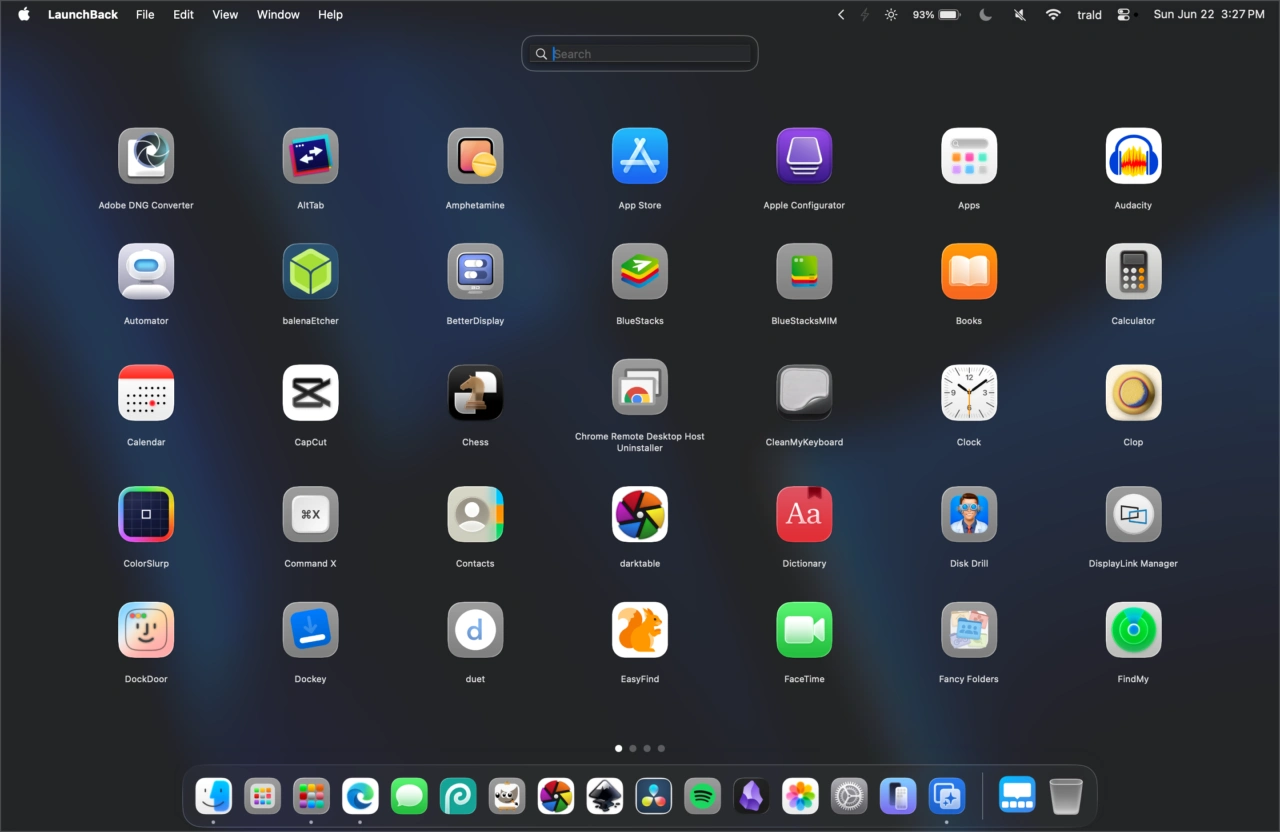Open Amphetamine app
The image size is (1280, 832).
coord(475,157)
